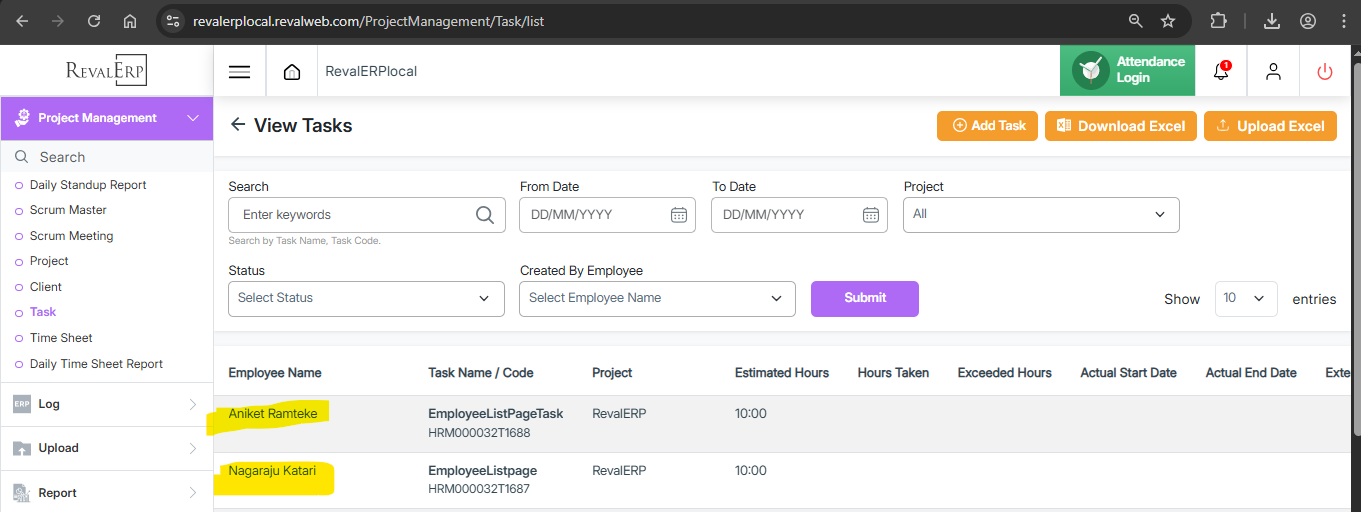This screenshot has height=512, width=1361.
Task: Open the Select Employee Name dropdown
Action: click(x=656, y=298)
